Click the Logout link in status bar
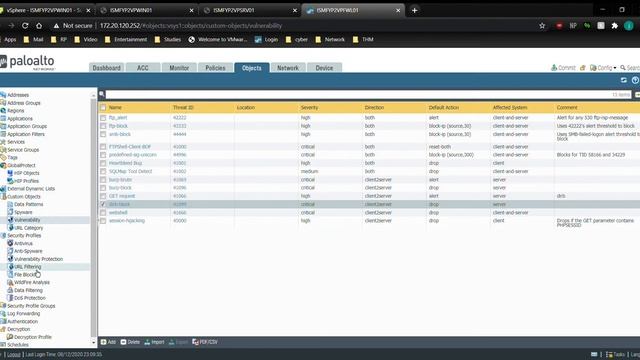The width and height of the screenshot is (640, 360). click(13, 354)
